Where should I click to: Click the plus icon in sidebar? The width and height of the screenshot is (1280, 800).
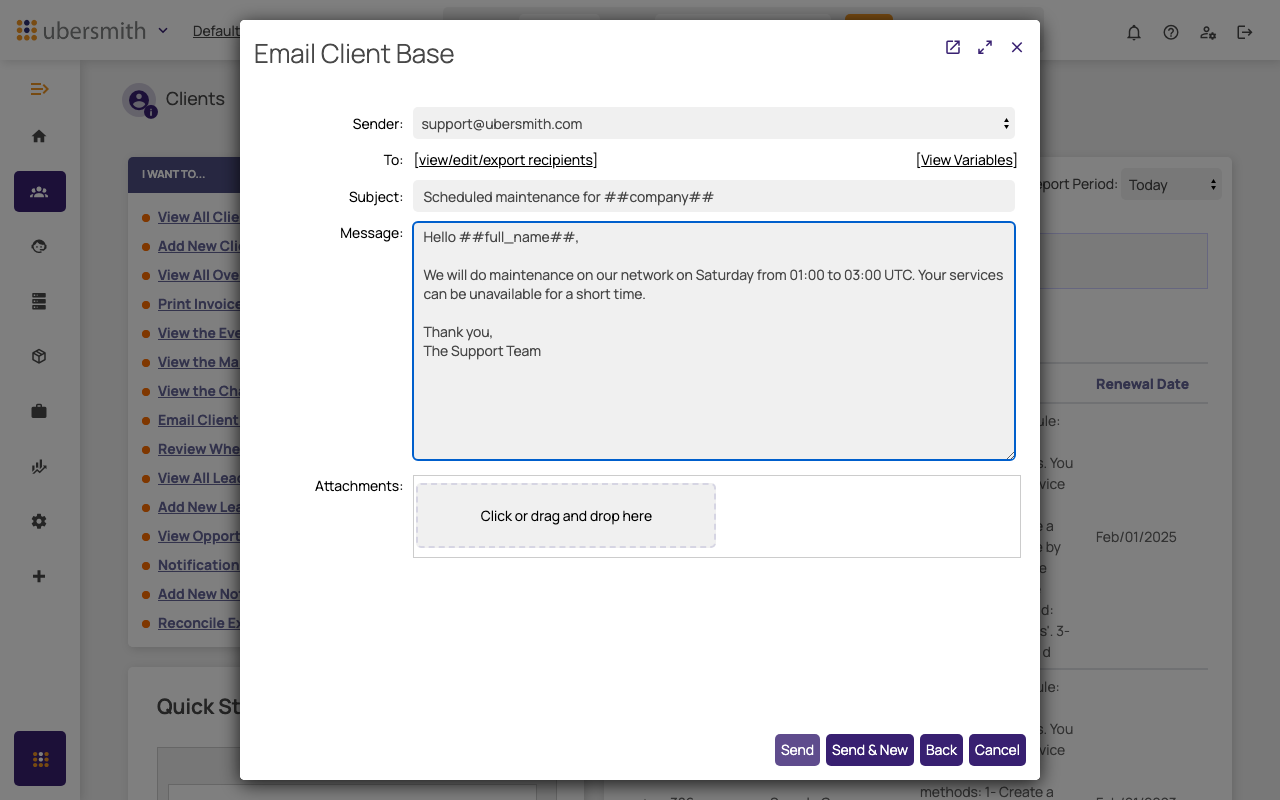pos(39,576)
